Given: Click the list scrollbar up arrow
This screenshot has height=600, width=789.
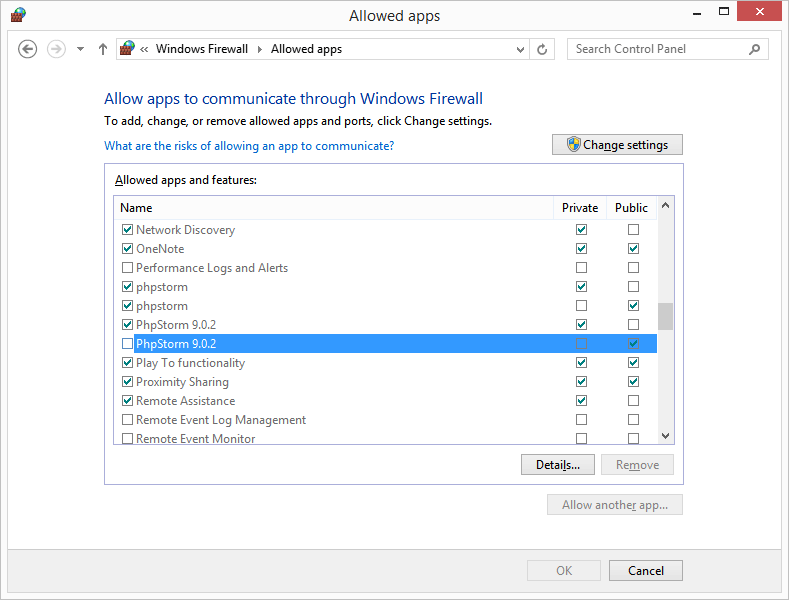Looking at the screenshot, I should click(x=665, y=205).
